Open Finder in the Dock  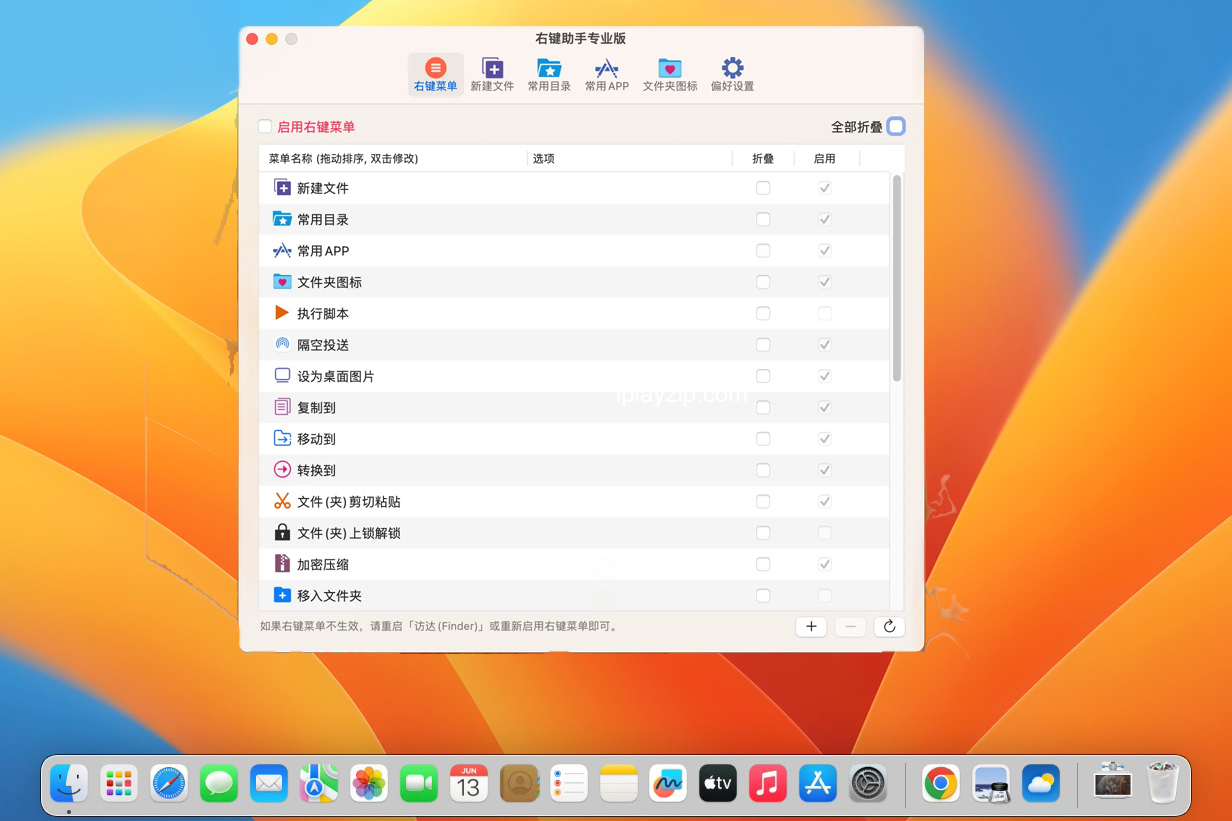[x=69, y=784]
